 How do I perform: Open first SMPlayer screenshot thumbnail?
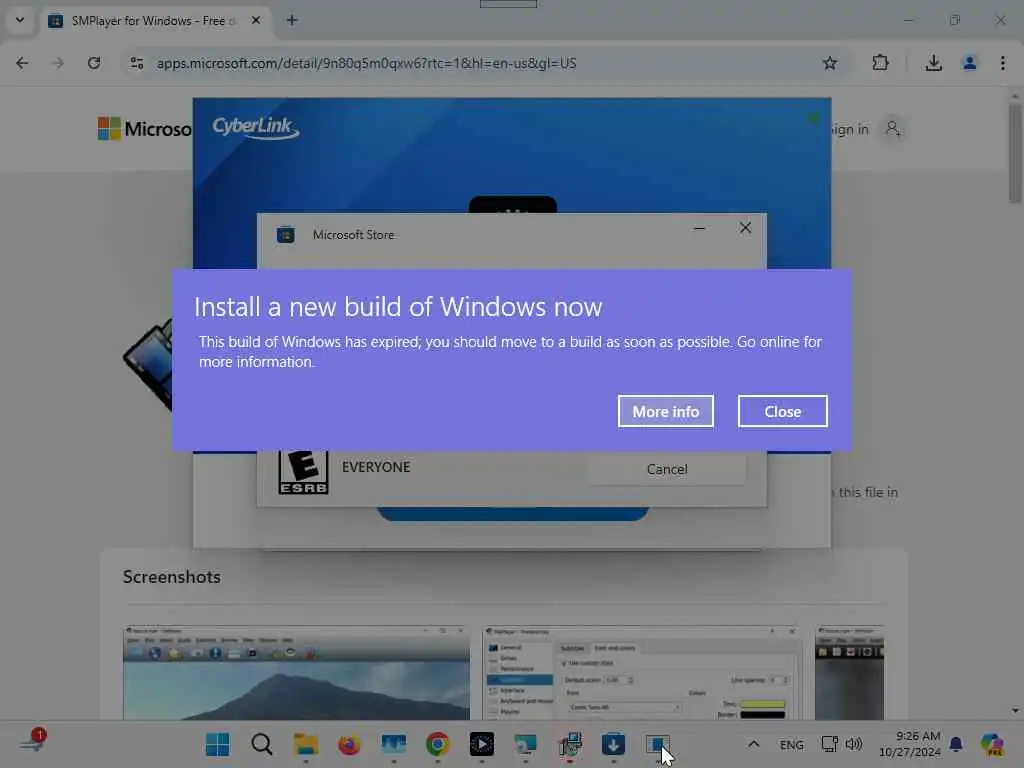click(x=296, y=673)
